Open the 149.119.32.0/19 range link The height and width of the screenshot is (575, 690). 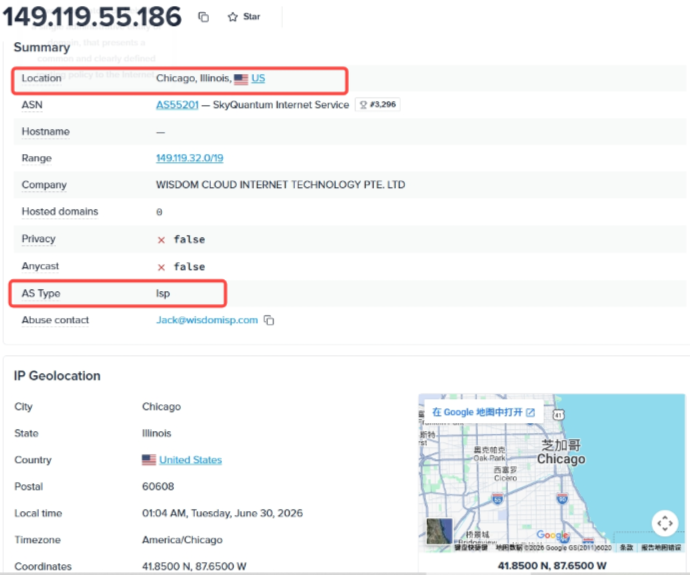pyautogui.click(x=190, y=158)
